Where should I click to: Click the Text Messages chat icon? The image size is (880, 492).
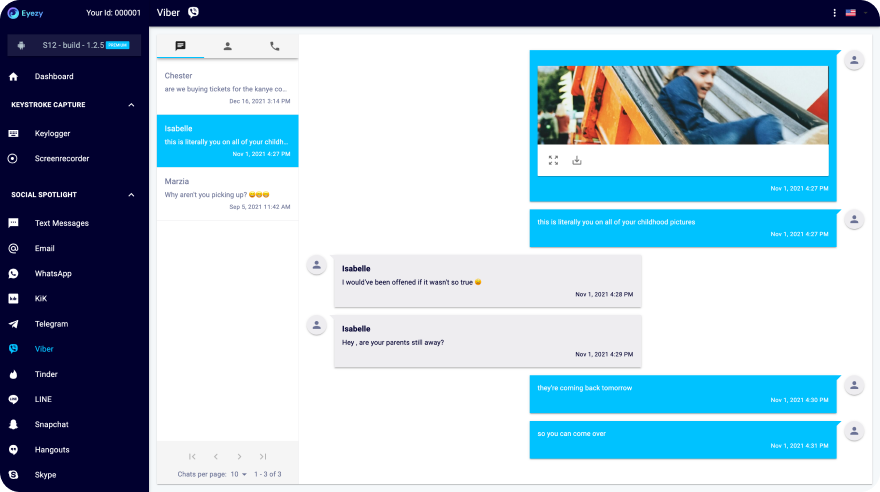13,223
